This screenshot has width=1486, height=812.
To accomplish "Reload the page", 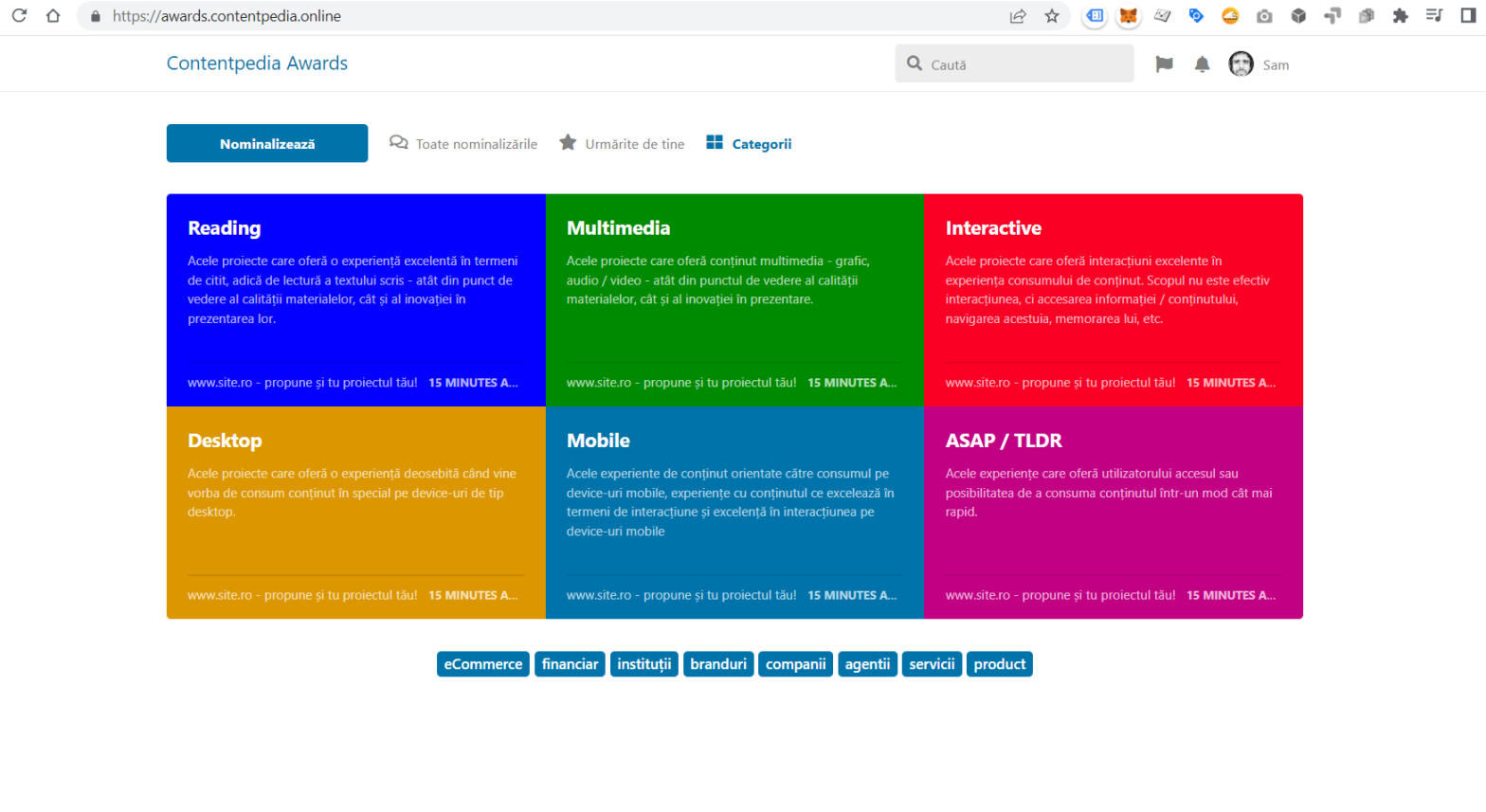I will click(19, 16).
